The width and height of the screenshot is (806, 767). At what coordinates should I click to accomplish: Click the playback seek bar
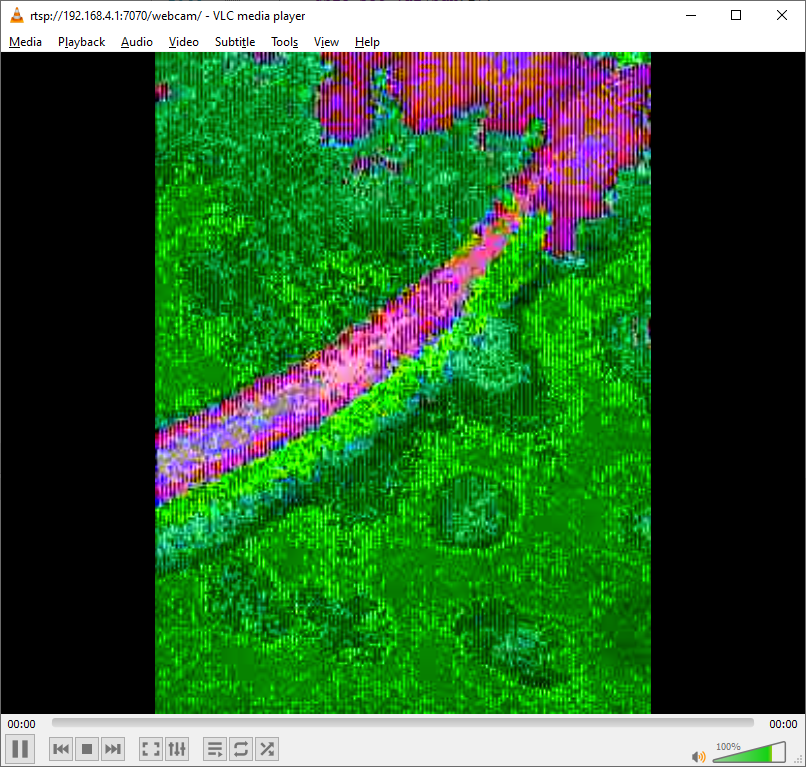point(402,723)
